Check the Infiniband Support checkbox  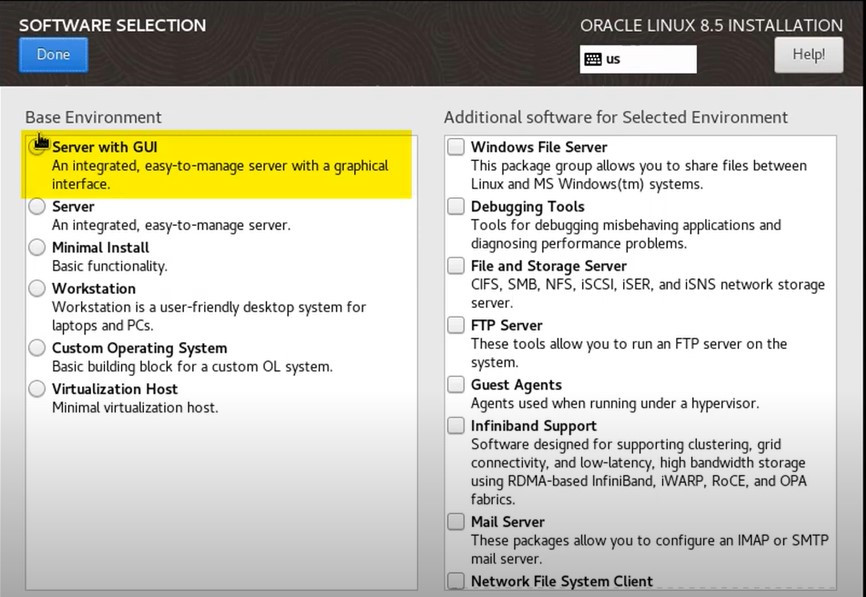click(456, 425)
